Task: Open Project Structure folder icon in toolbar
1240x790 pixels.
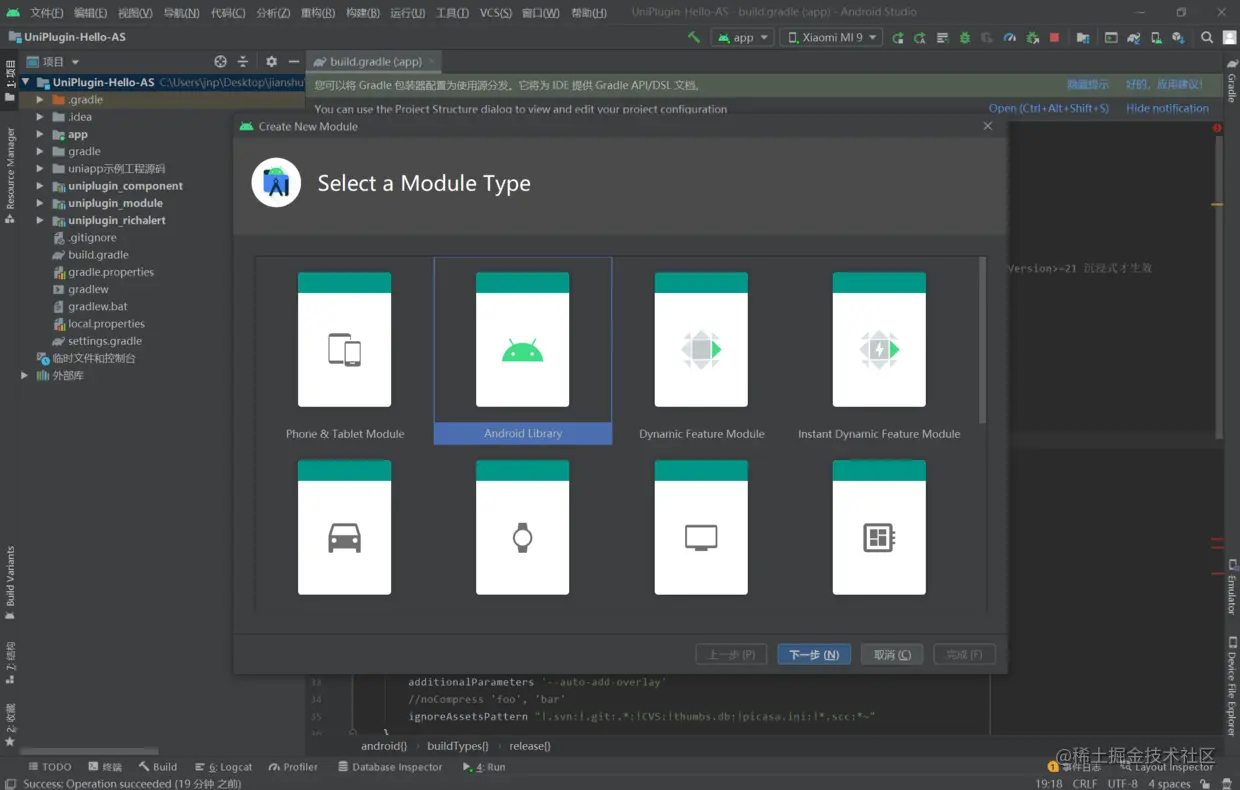Action: (1083, 38)
